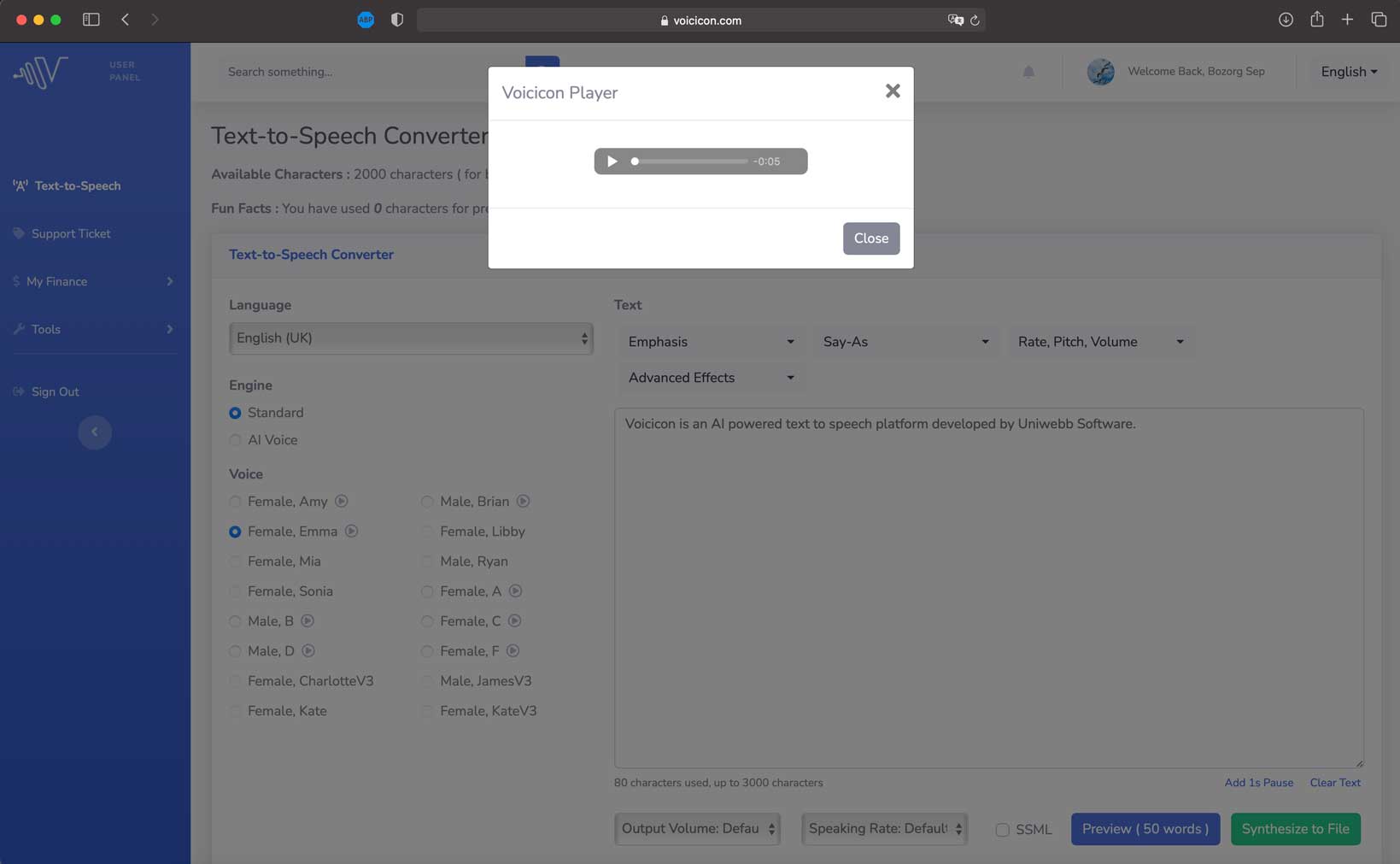The width and height of the screenshot is (1400, 864).
Task: Click Add 1s Pause link
Action: click(1258, 783)
